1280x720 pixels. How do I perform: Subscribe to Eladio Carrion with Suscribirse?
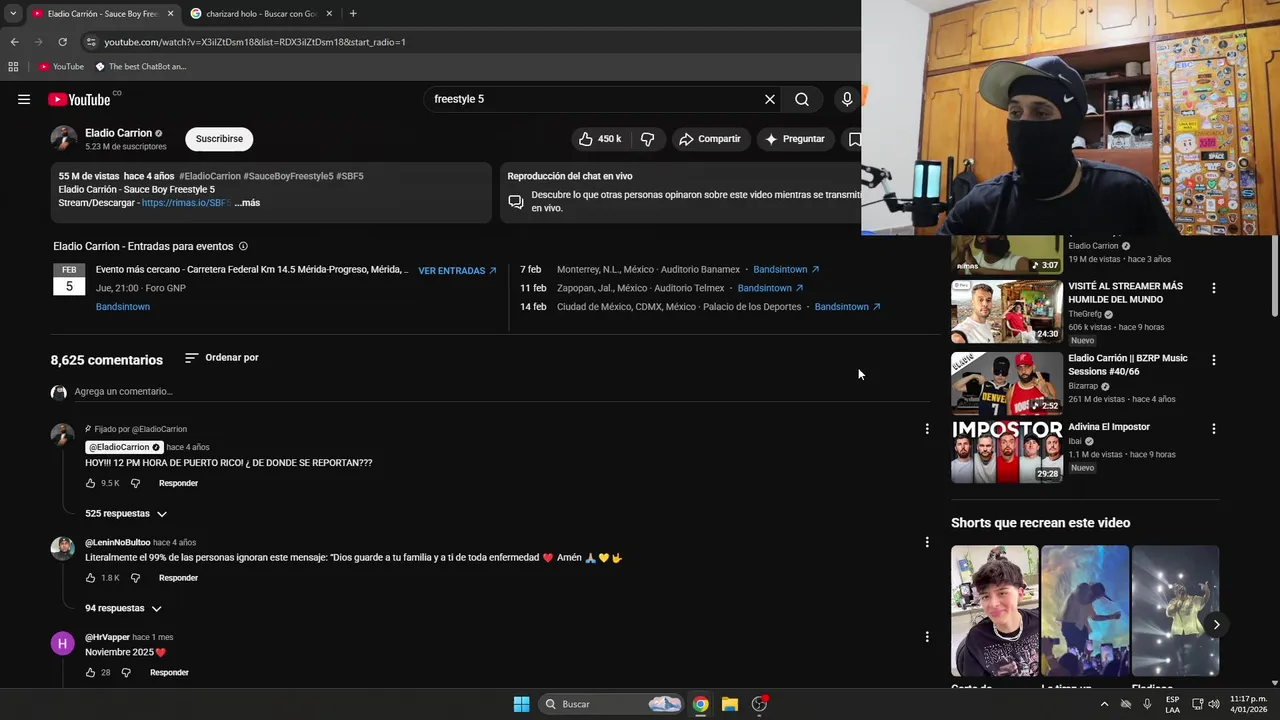pos(219,139)
